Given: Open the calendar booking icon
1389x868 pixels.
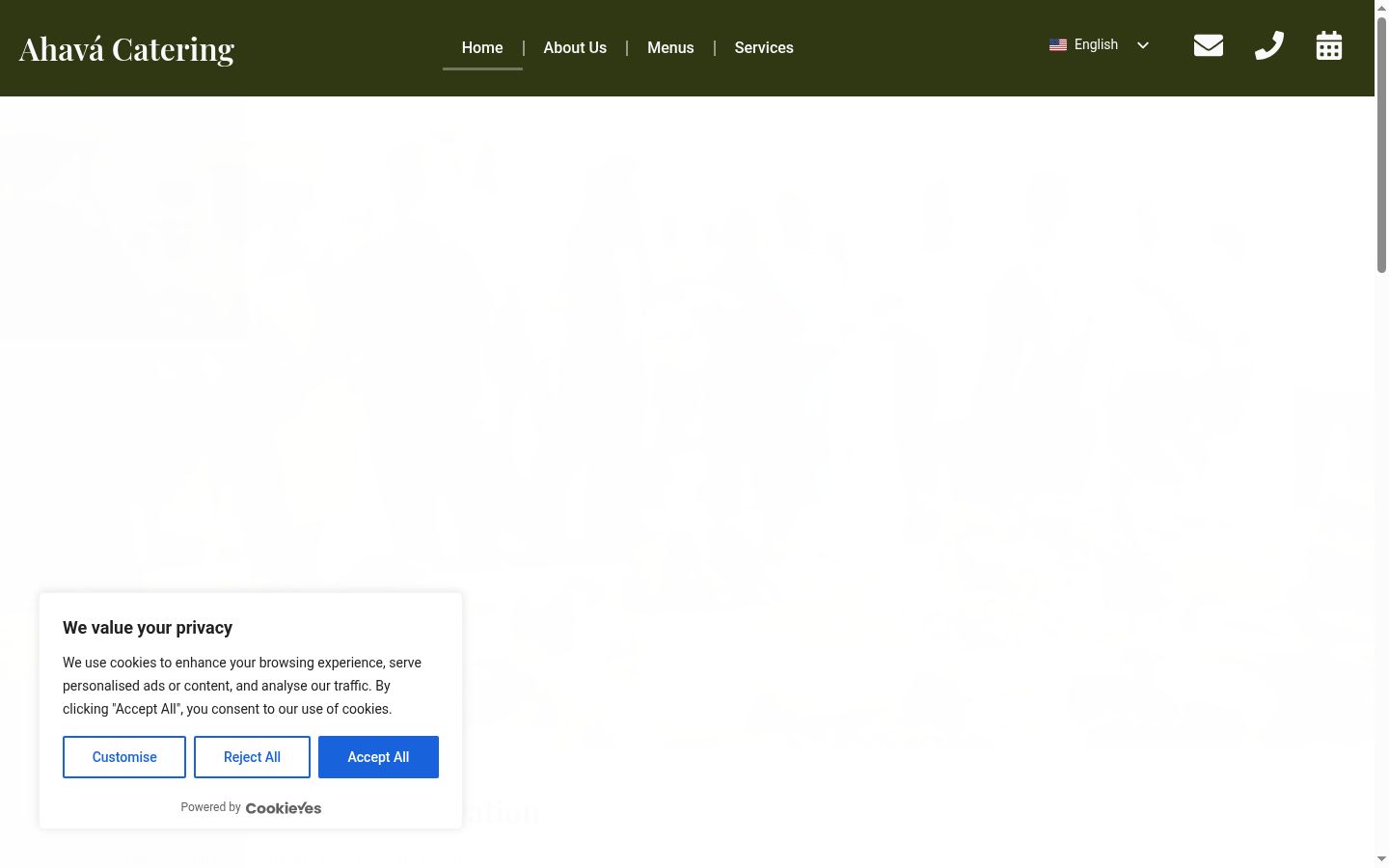Looking at the screenshot, I should (1329, 45).
